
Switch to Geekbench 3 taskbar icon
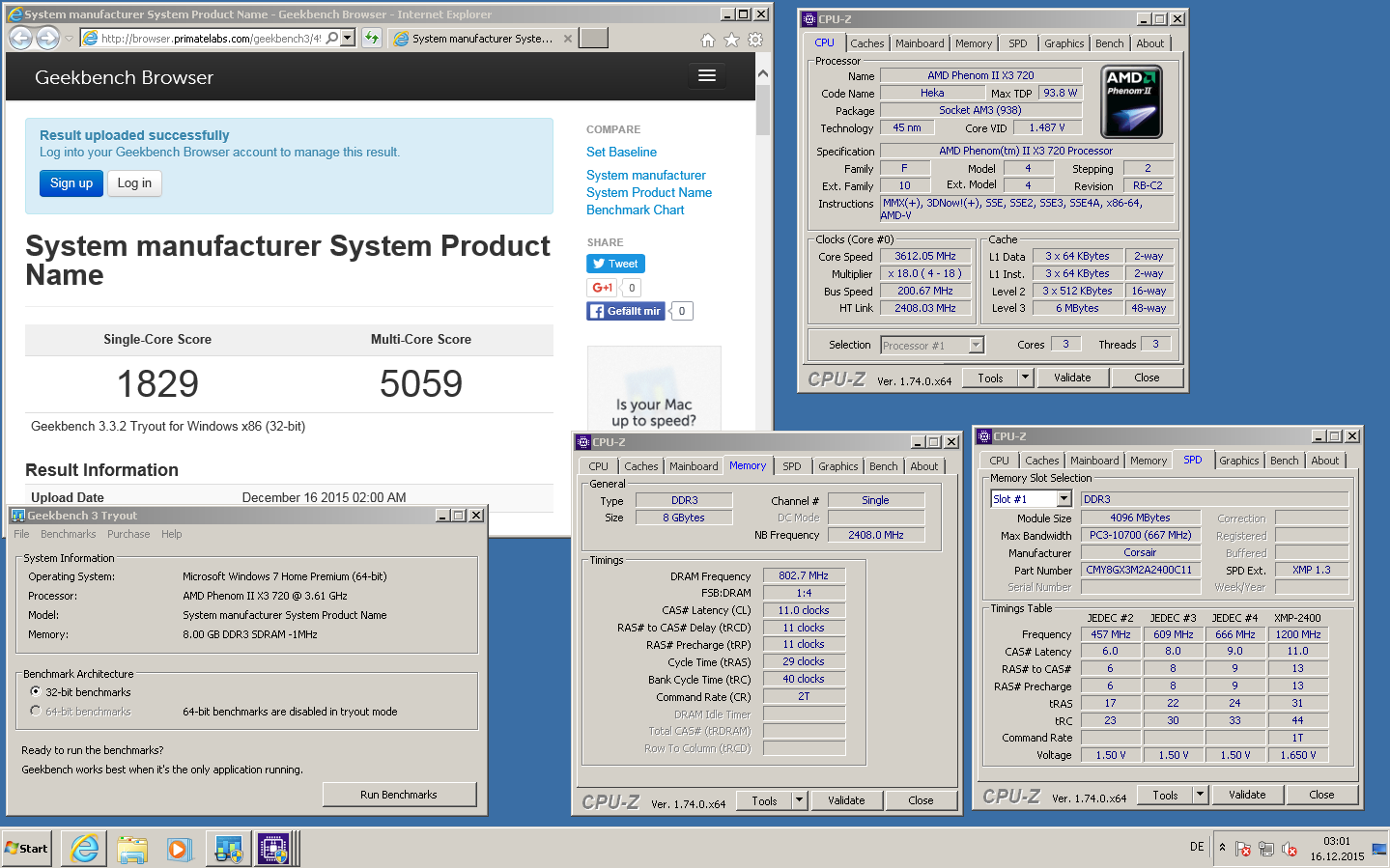(x=228, y=849)
